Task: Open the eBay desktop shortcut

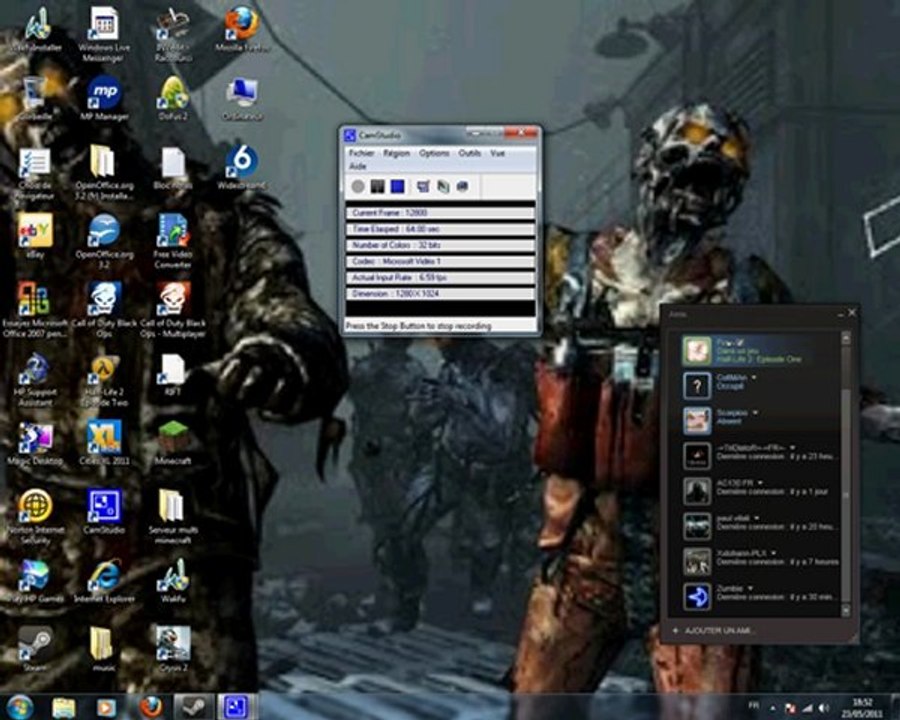Action: (35, 236)
